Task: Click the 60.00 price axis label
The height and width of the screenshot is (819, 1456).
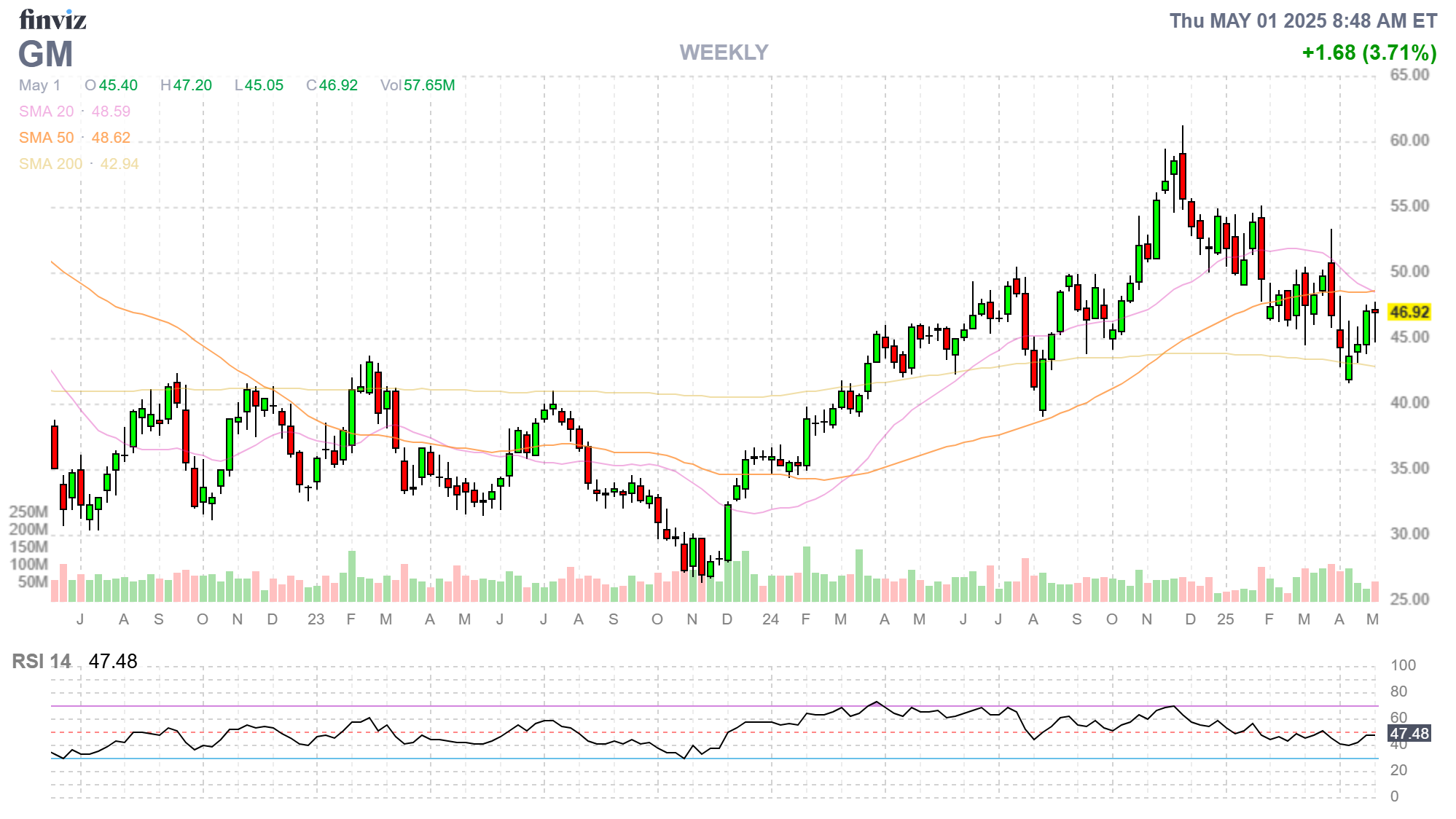Action: tap(1409, 140)
